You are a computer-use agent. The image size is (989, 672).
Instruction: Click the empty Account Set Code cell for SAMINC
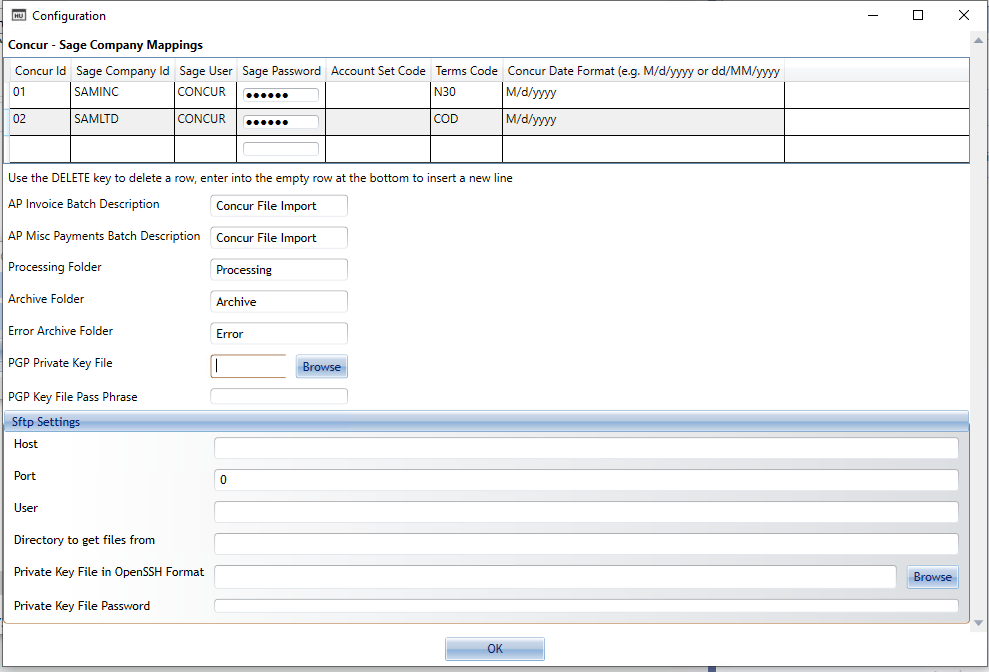tap(378, 95)
